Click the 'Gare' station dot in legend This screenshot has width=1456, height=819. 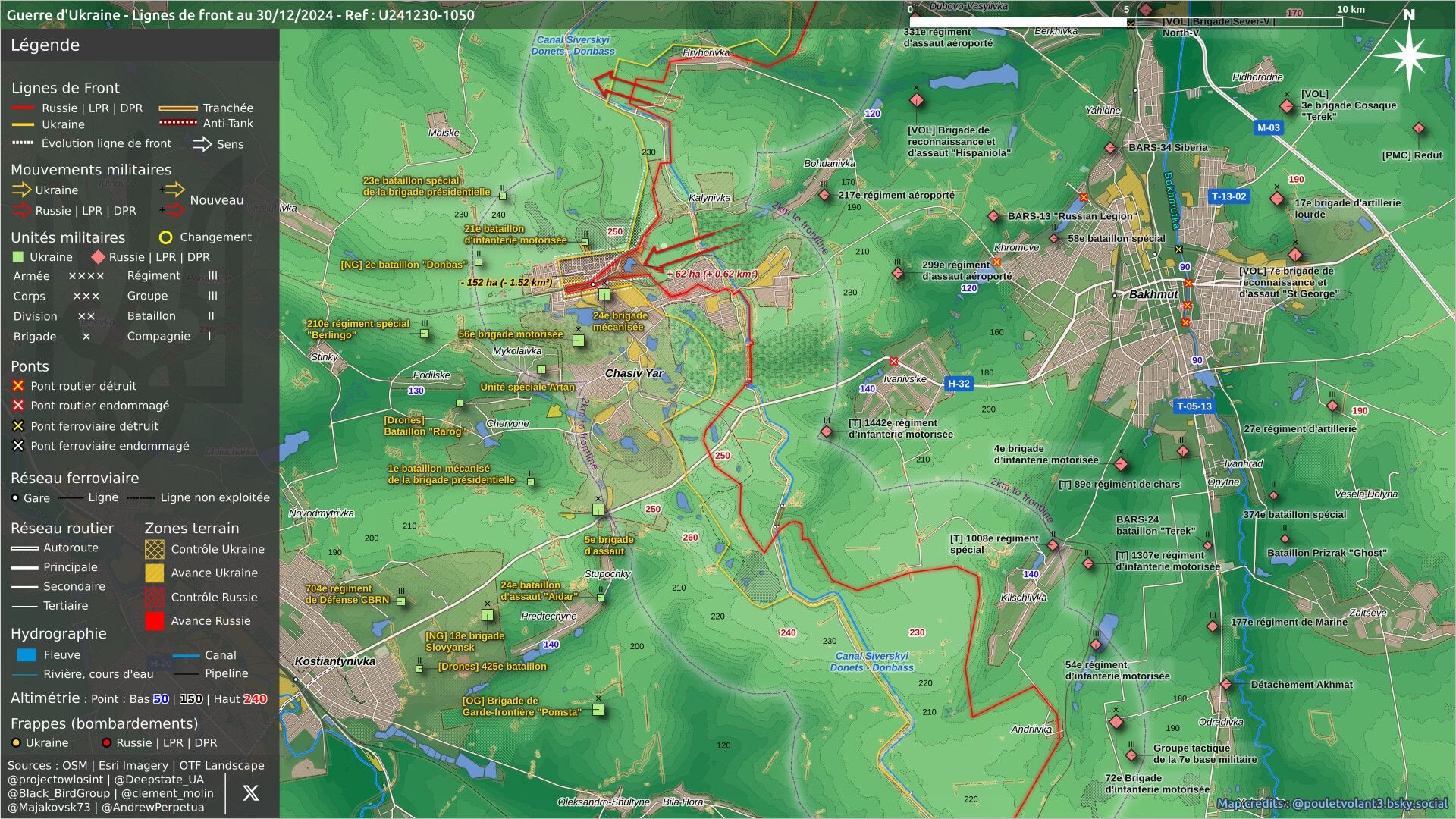(x=15, y=498)
